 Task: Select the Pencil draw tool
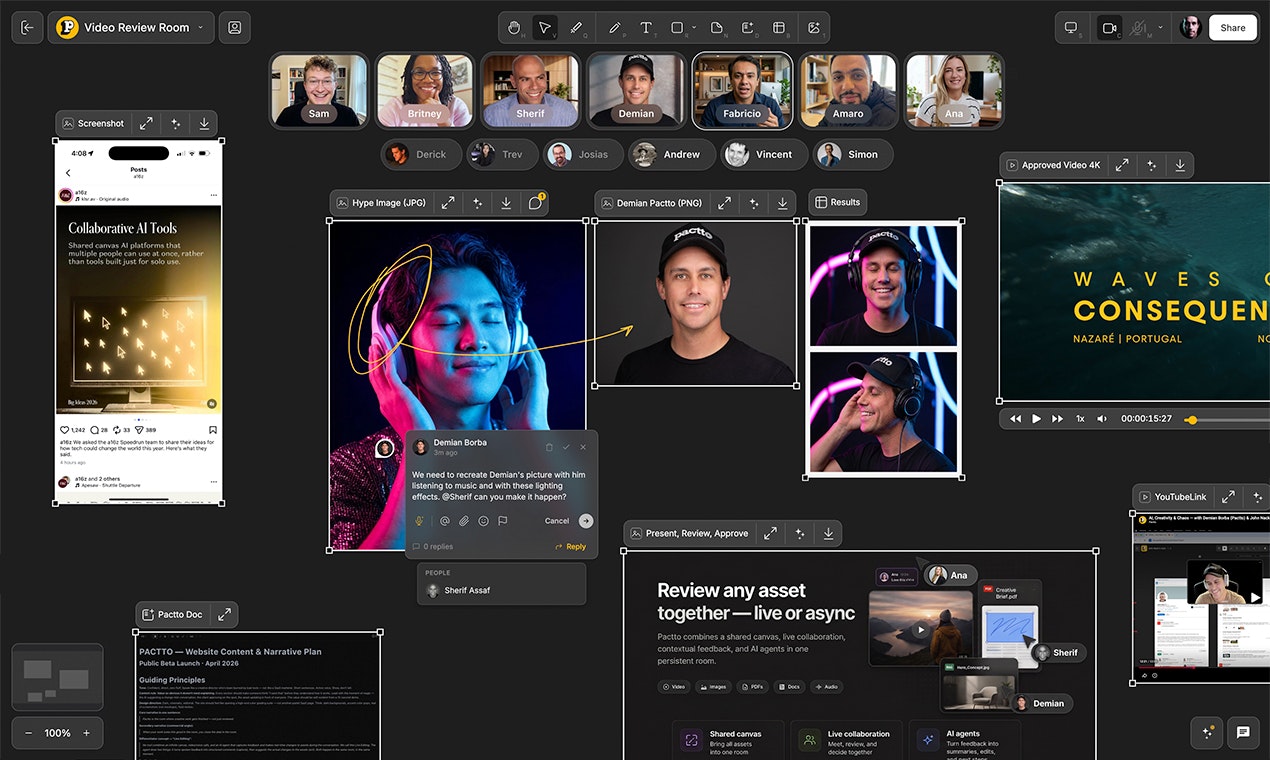coord(614,27)
